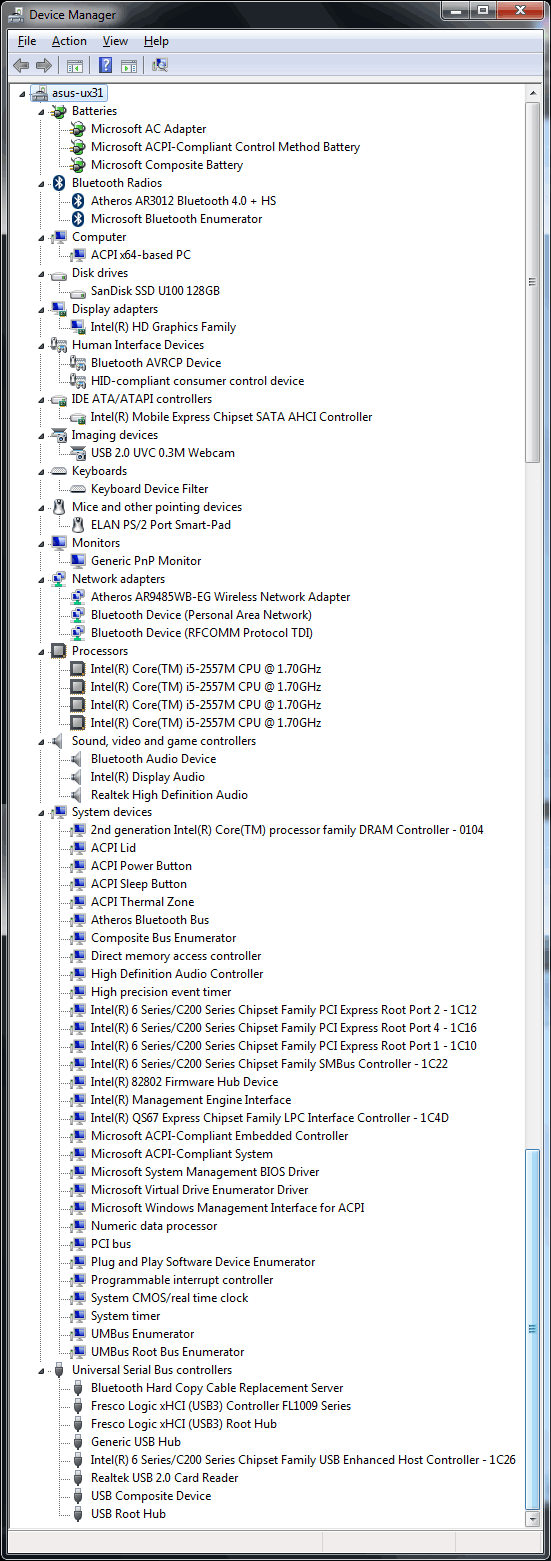Toggle the Show/Hide Console Tree toolbar icon

[74, 66]
